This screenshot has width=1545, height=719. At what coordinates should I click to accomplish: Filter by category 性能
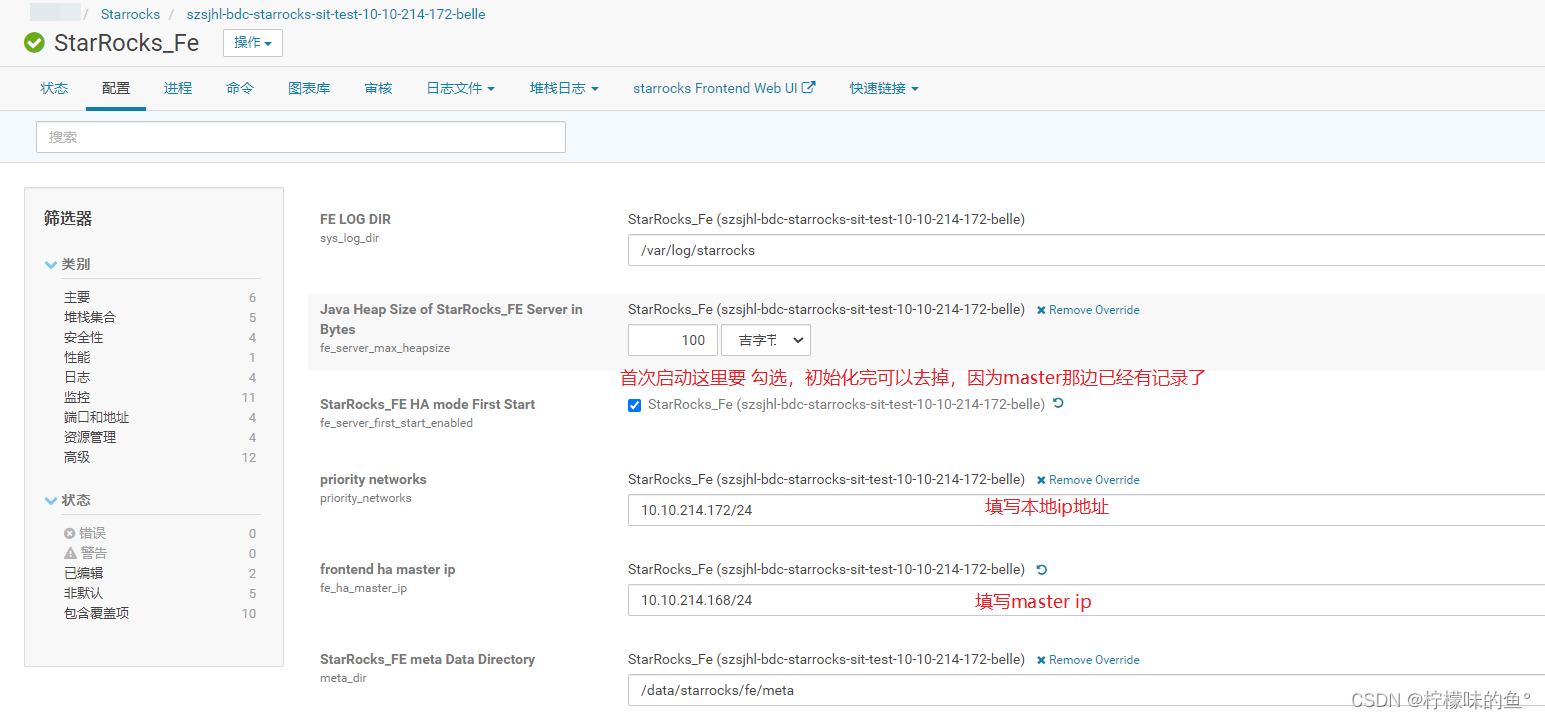(77, 357)
